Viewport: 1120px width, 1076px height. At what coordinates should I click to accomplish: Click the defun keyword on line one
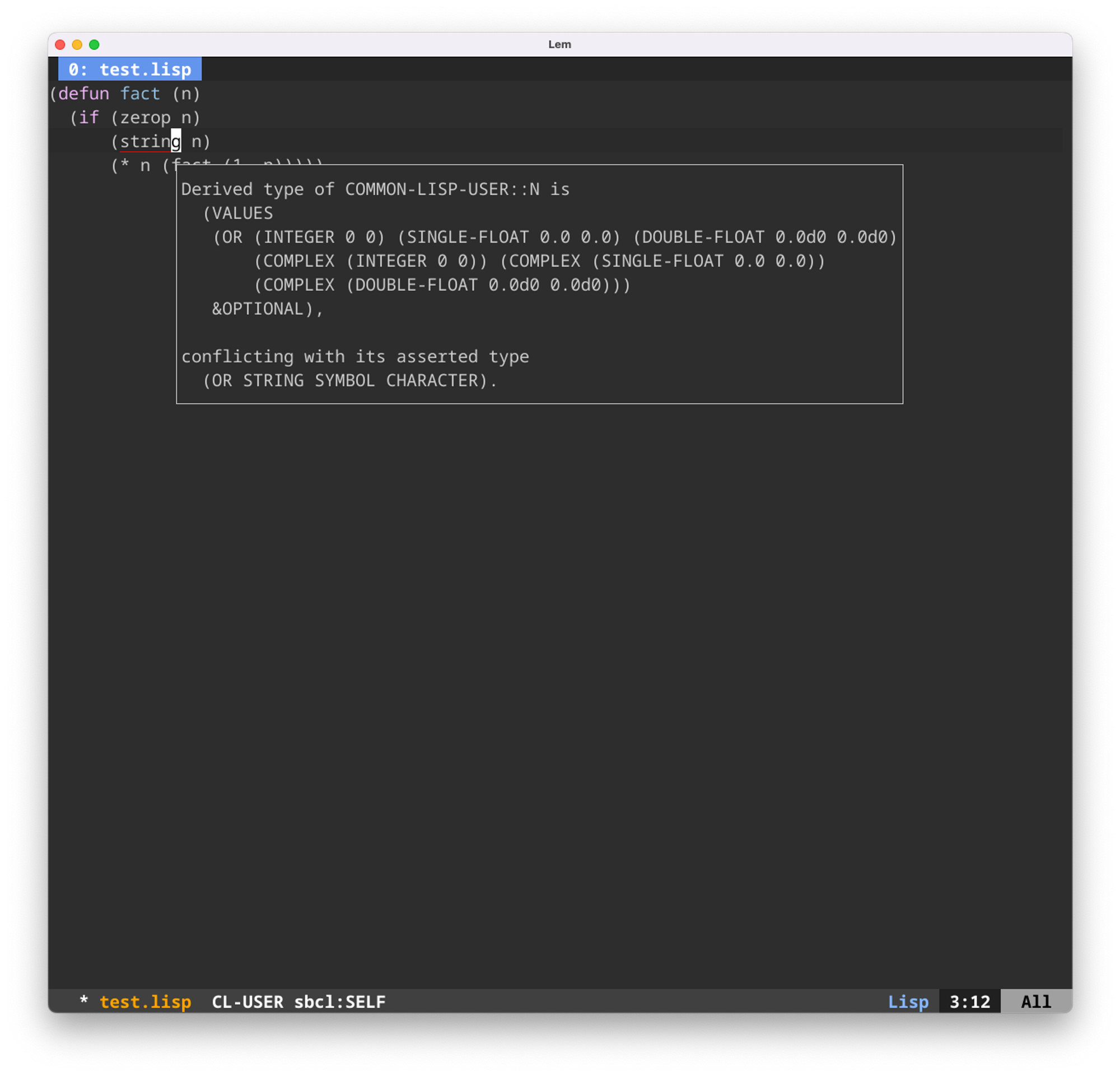tap(83, 94)
